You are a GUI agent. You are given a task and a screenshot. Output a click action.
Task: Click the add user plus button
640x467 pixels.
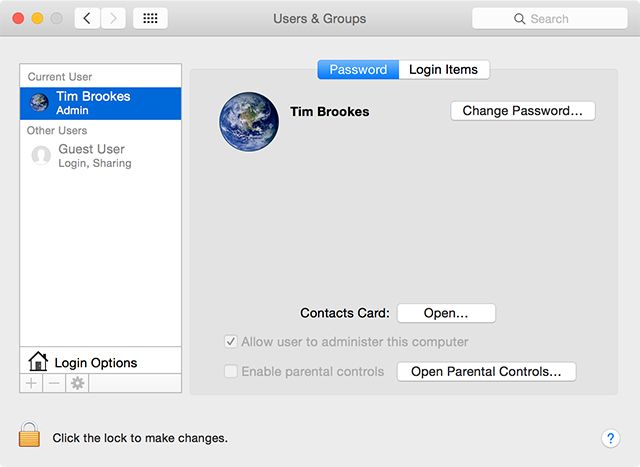point(31,383)
